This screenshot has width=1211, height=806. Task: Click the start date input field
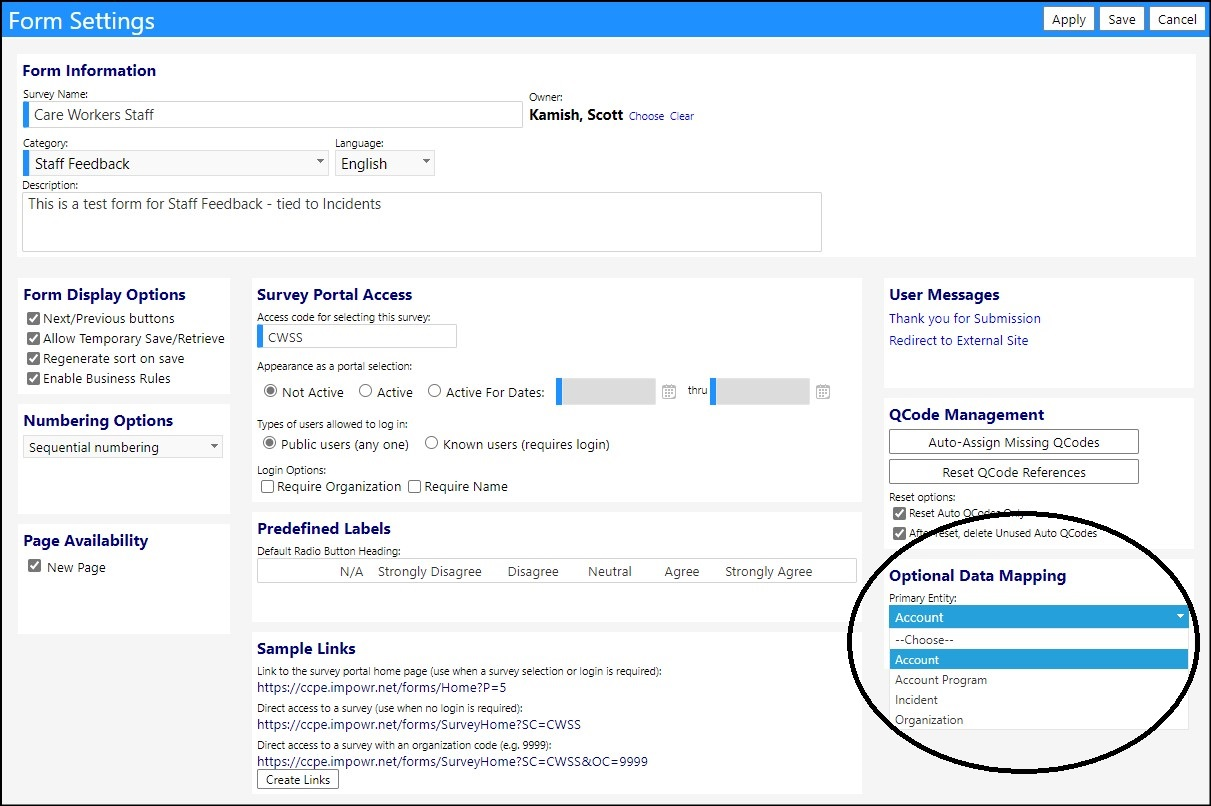(x=606, y=391)
